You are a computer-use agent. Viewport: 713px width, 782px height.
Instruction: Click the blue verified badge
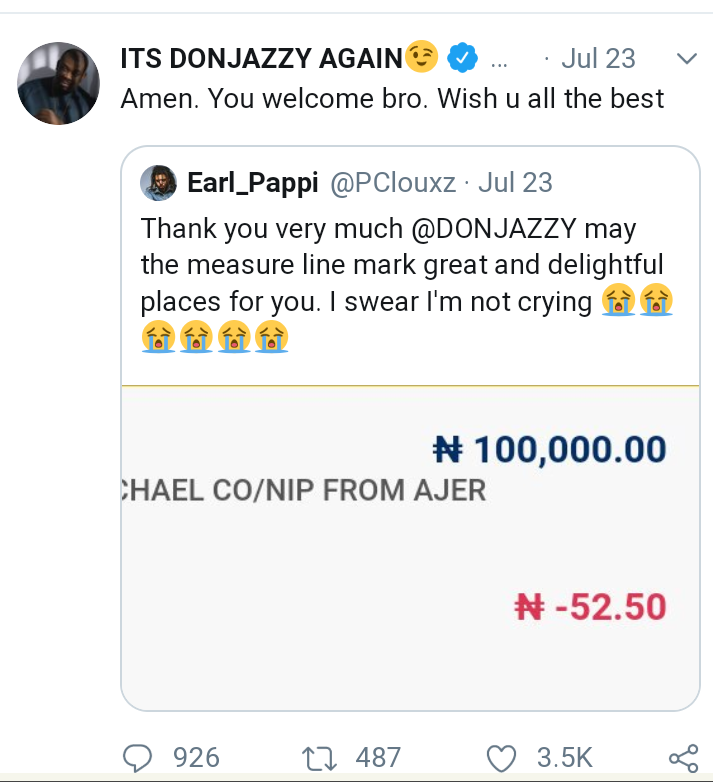pos(460,59)
